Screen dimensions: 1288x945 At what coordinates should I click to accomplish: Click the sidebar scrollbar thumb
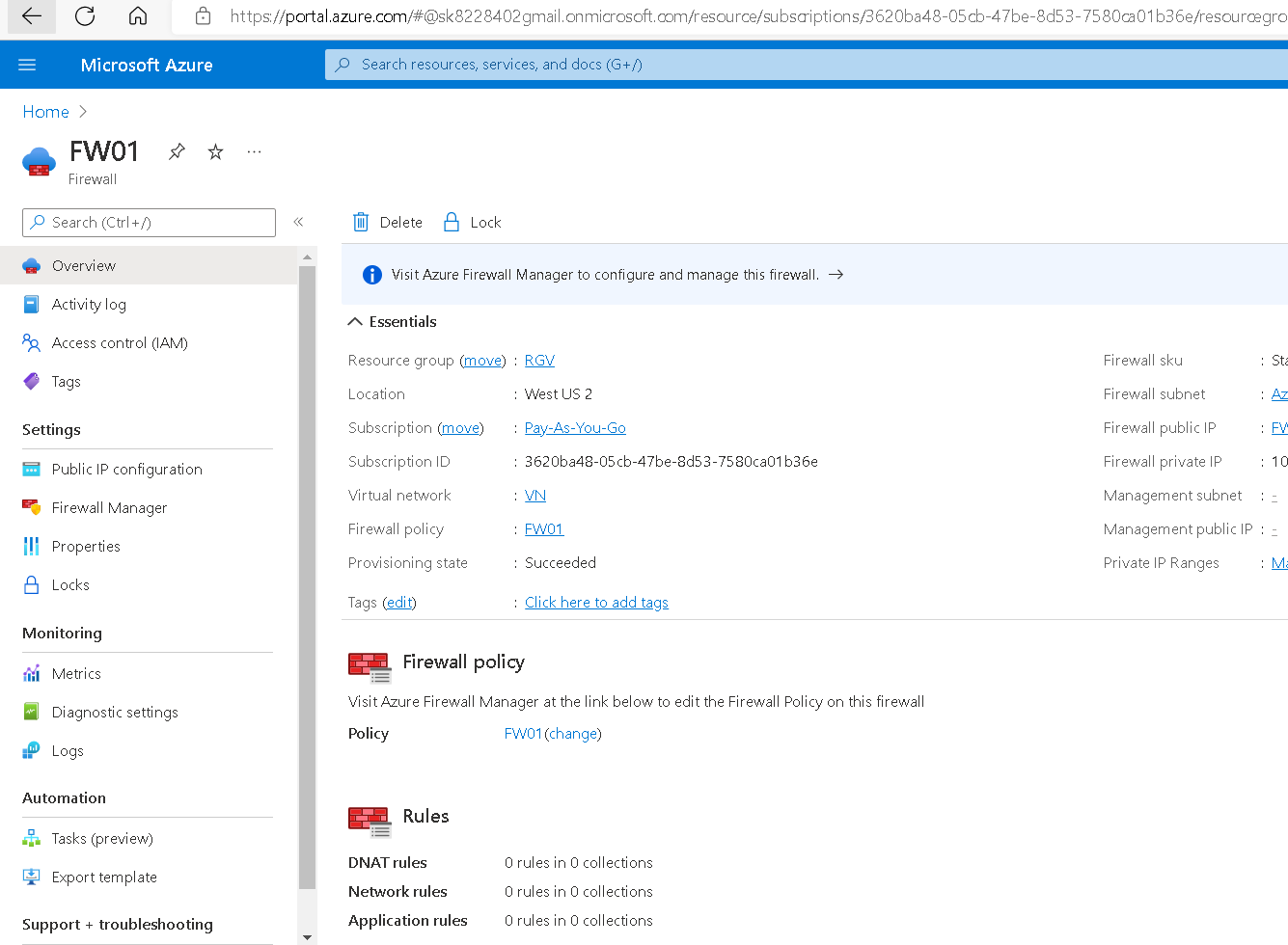point(307,577)
